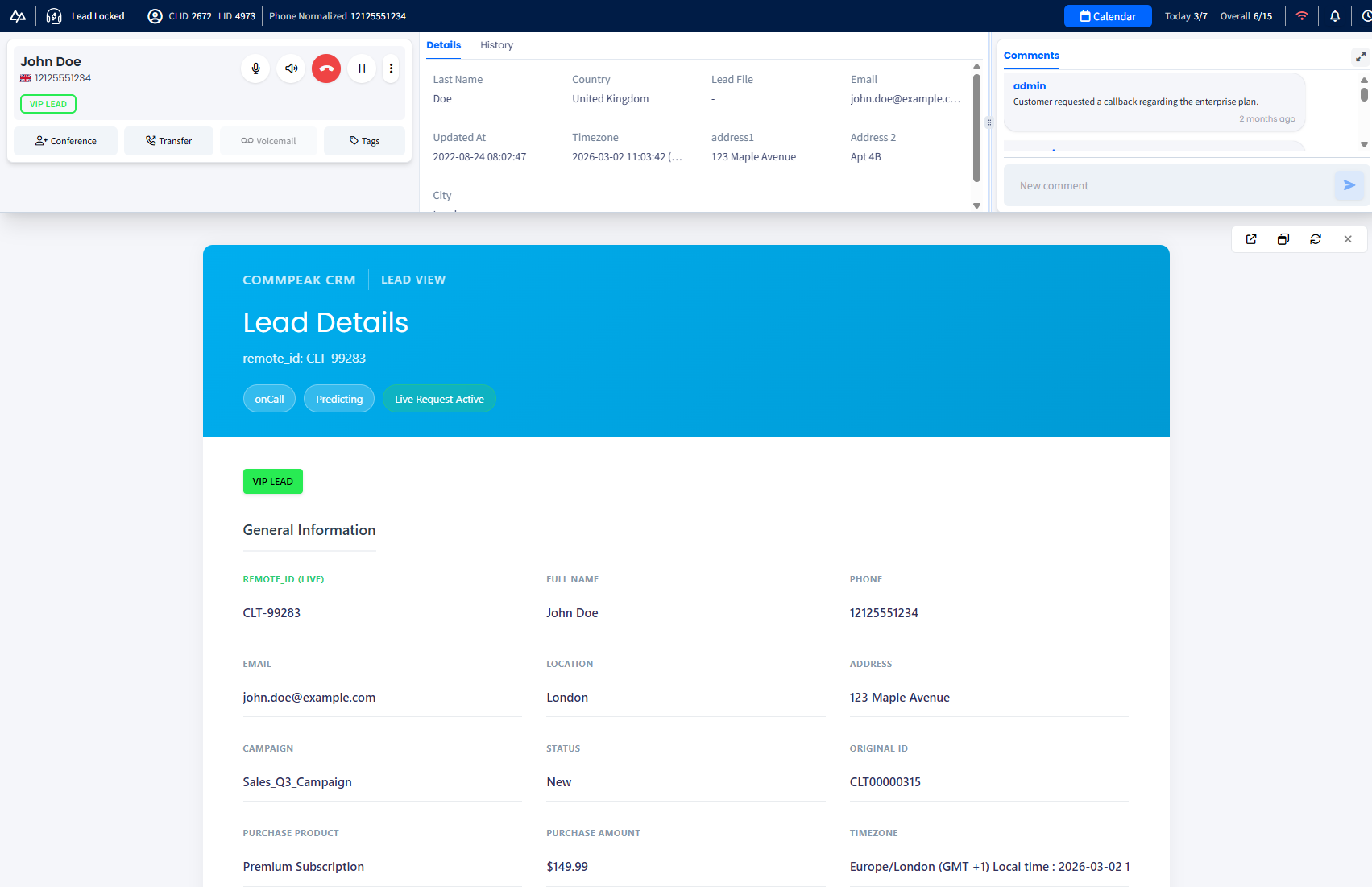Adjust the call speaker audio icon
Screen dimensions: 1372x887
coord(290,68)
